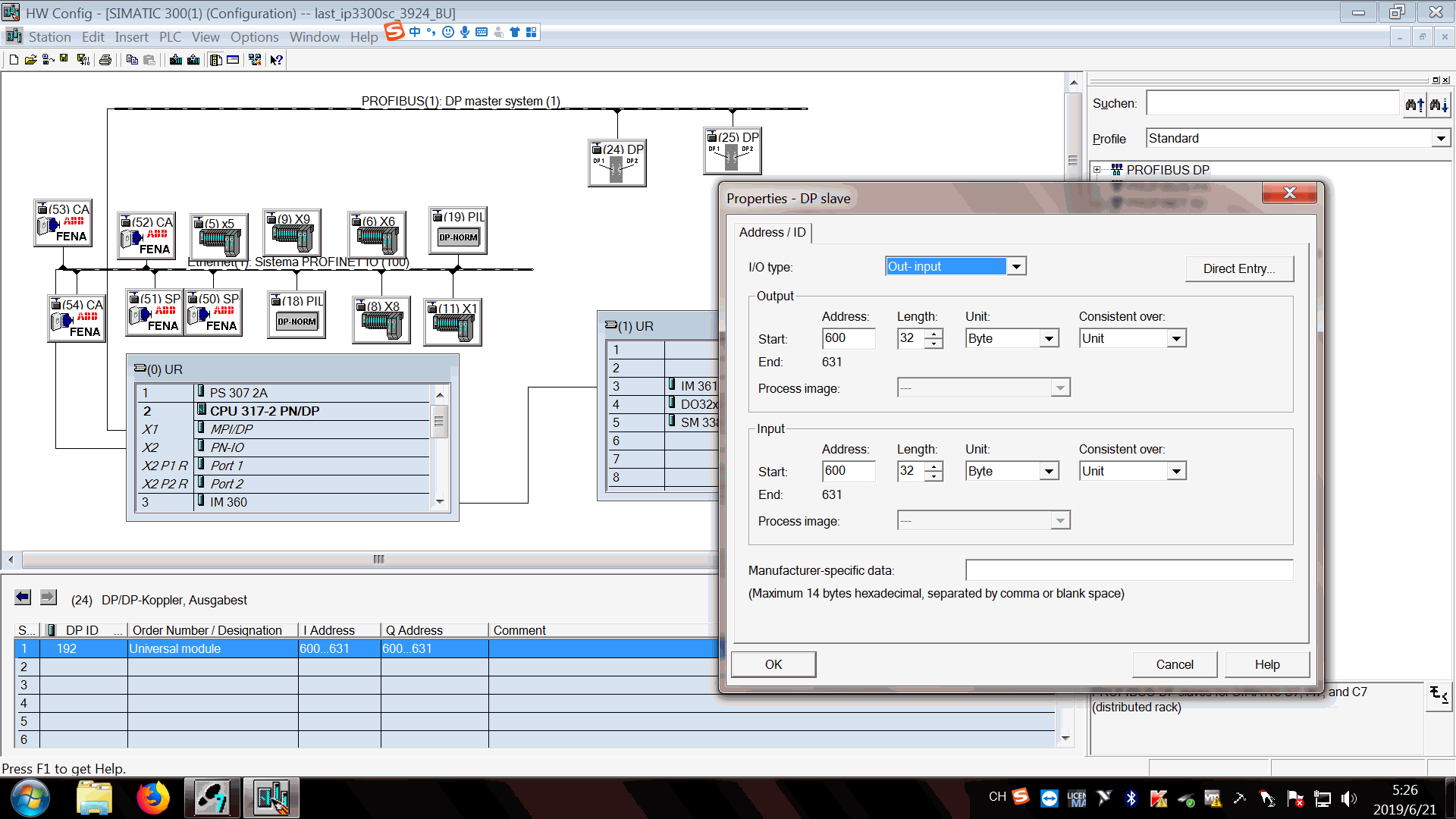Click the Direct Entry button
This screenshot has width=1456, height=819.
[1238, 268]
